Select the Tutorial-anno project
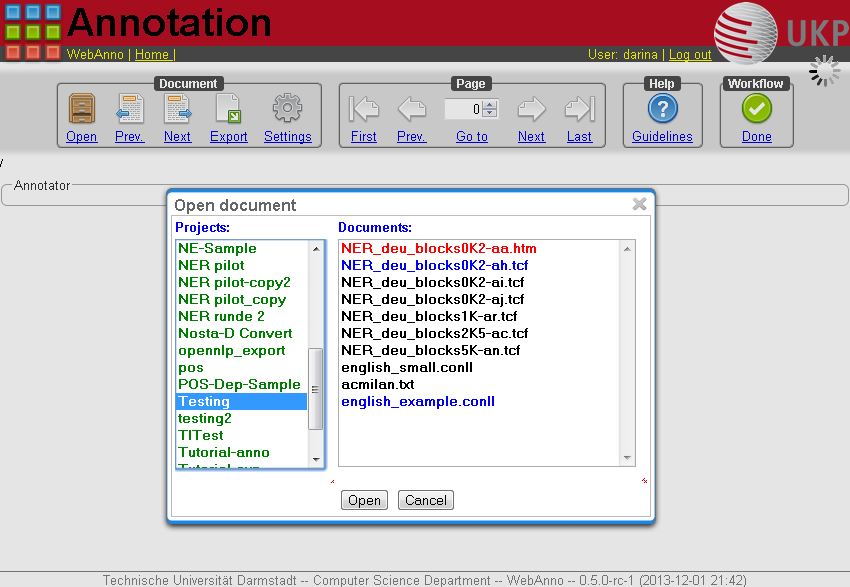Viewport: 850px width, 587px height. 242,452
